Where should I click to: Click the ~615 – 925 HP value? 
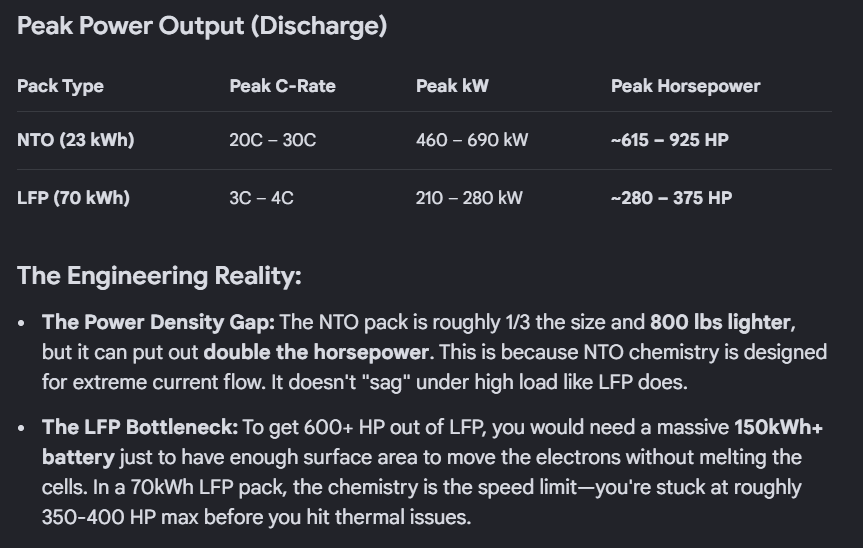click(669, 140)
